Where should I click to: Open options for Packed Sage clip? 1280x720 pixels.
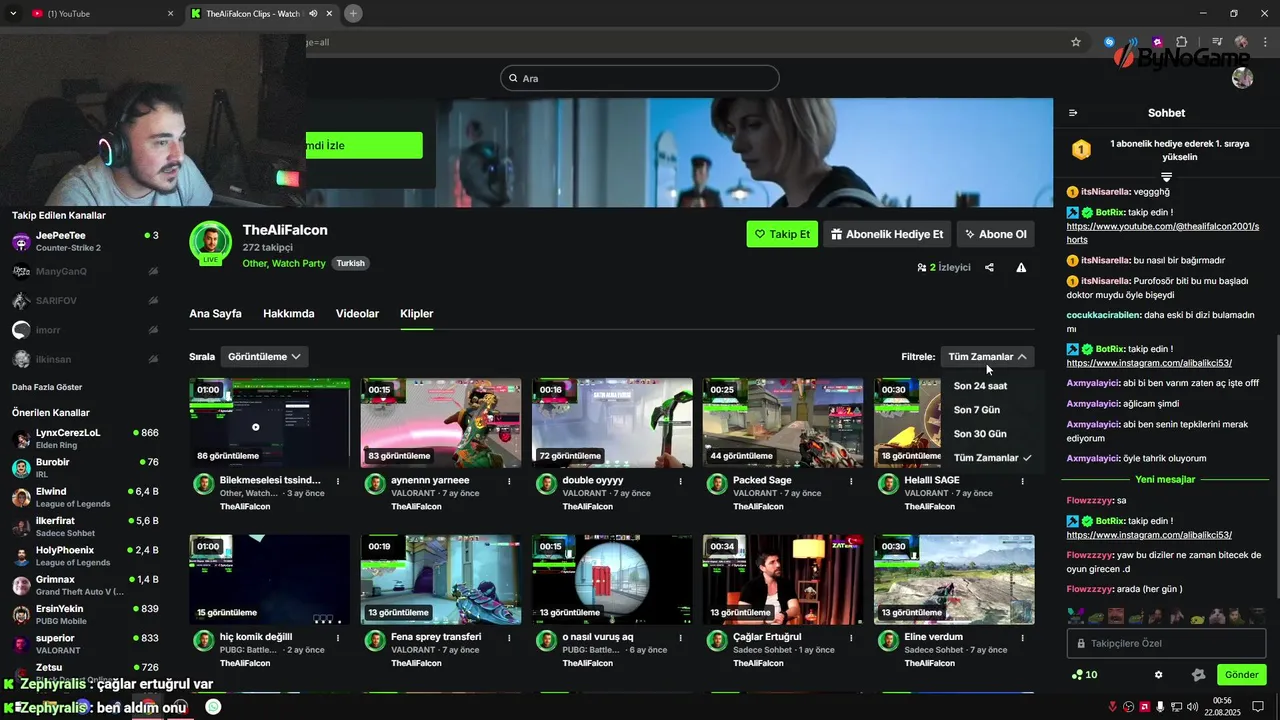851,481
